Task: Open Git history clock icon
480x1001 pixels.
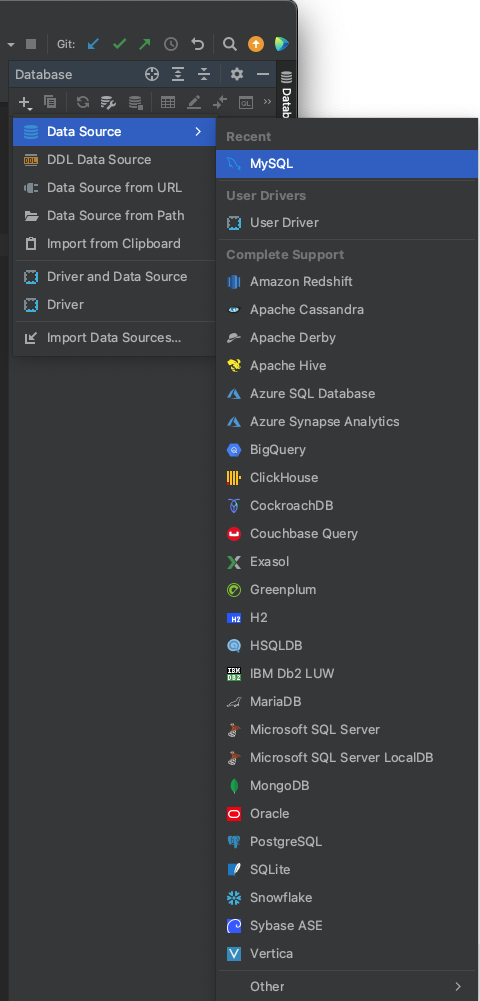Action: (171, 44)
